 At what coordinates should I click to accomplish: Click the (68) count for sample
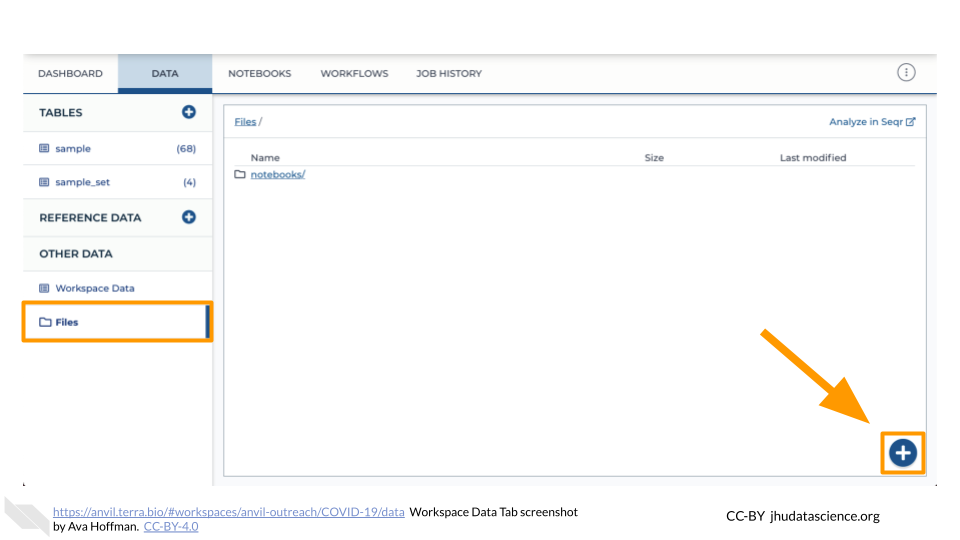point(186,149)
